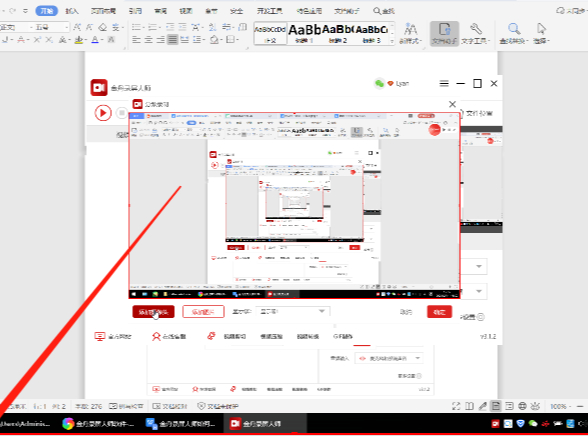588x441 pixels.
Task: Click the WeChat icon in recorder title
Action: click(379, 83)
